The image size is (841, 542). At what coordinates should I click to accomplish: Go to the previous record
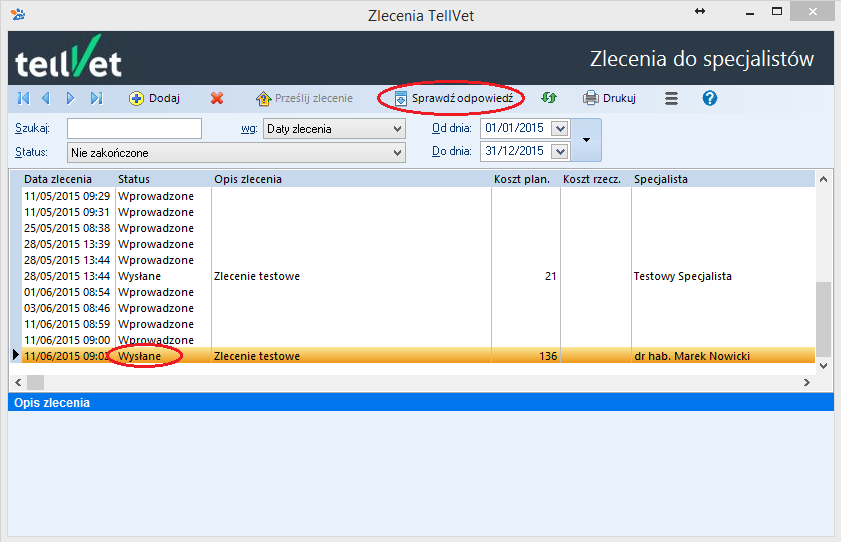pos(46,98)
